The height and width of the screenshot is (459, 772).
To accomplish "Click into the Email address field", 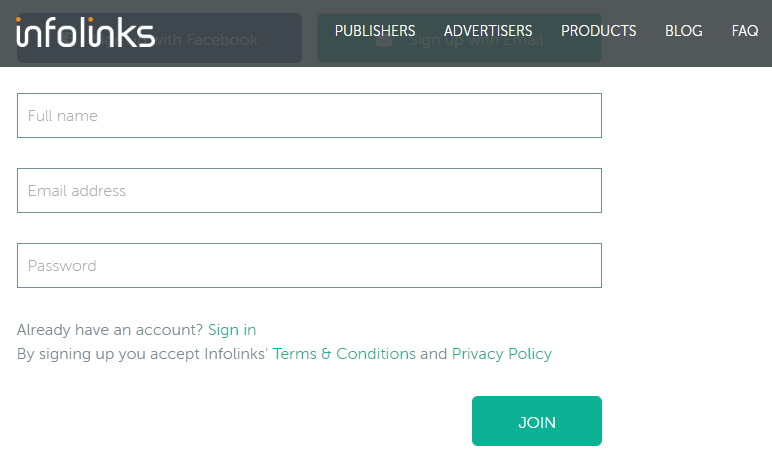I will point(309,191).
